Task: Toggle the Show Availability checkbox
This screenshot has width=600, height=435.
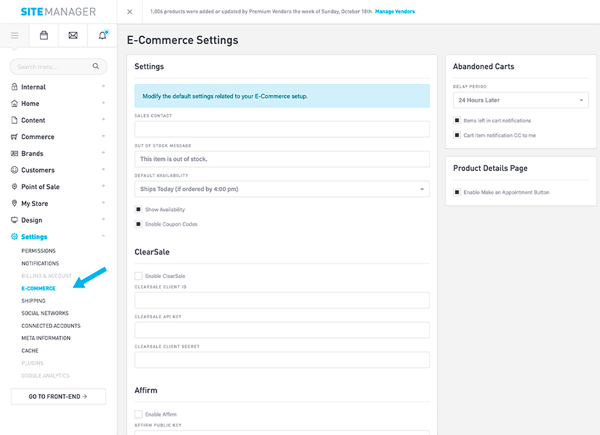Action: click(x=139, y=209)
